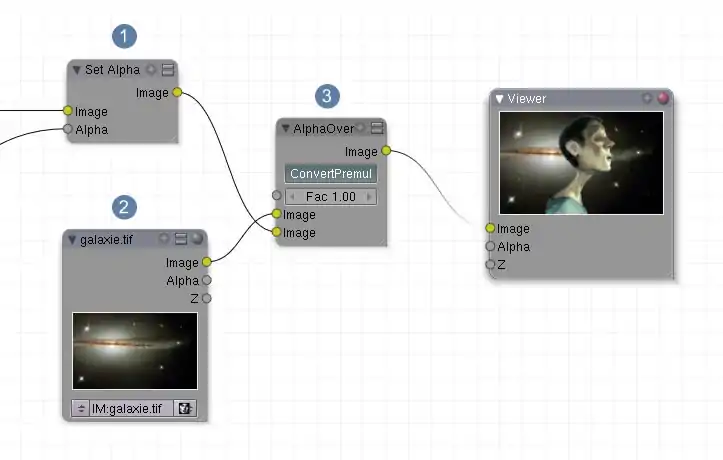Click Set Alpha Alpha input socket

[68, 129]
